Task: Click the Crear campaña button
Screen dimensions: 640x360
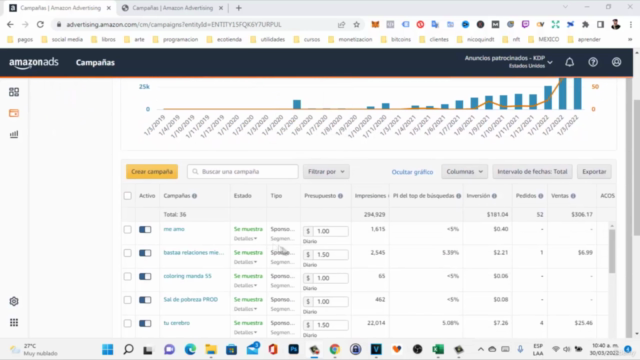Action: pyautogui.click(x=152, y=172)
